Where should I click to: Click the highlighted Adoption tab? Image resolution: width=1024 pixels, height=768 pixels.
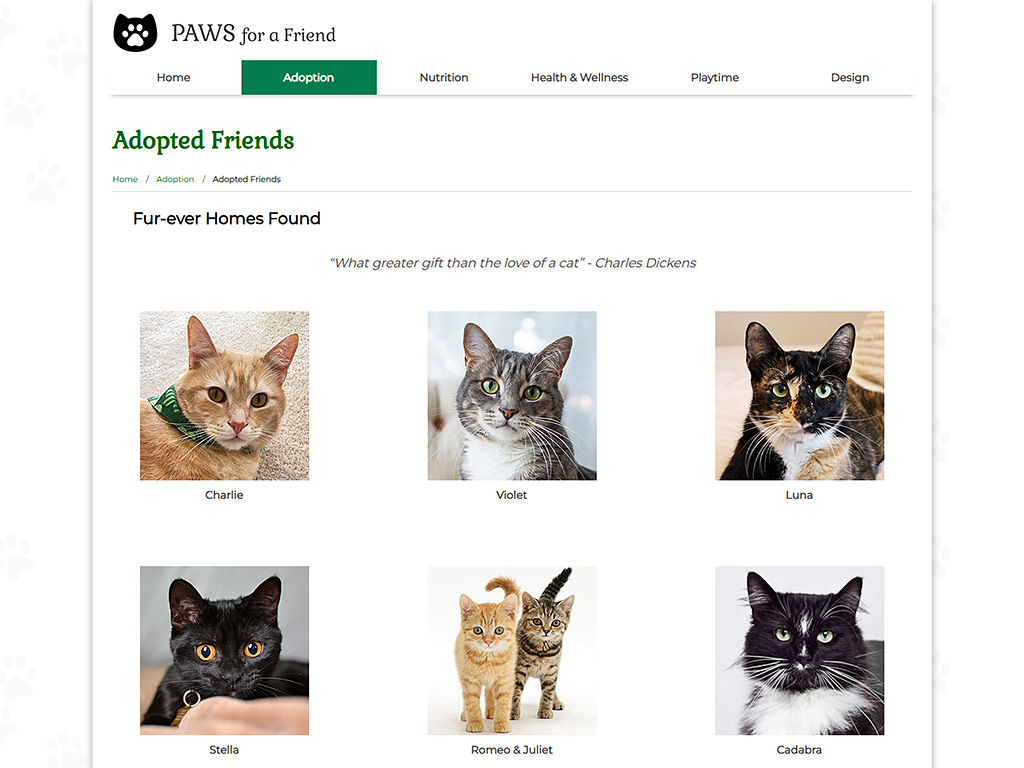point(308,77)
